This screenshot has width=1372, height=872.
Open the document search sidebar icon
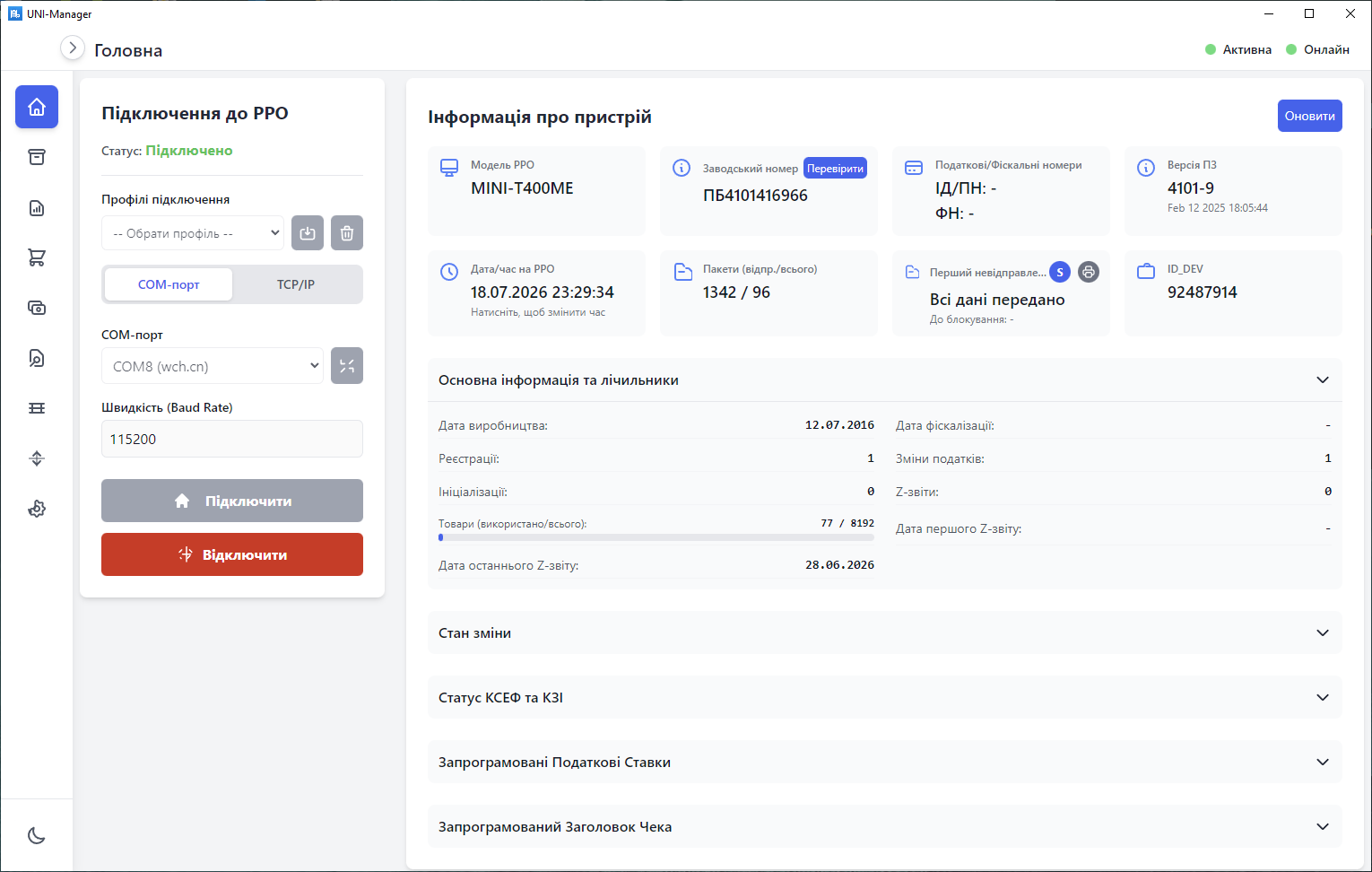[x=37, y=358]
